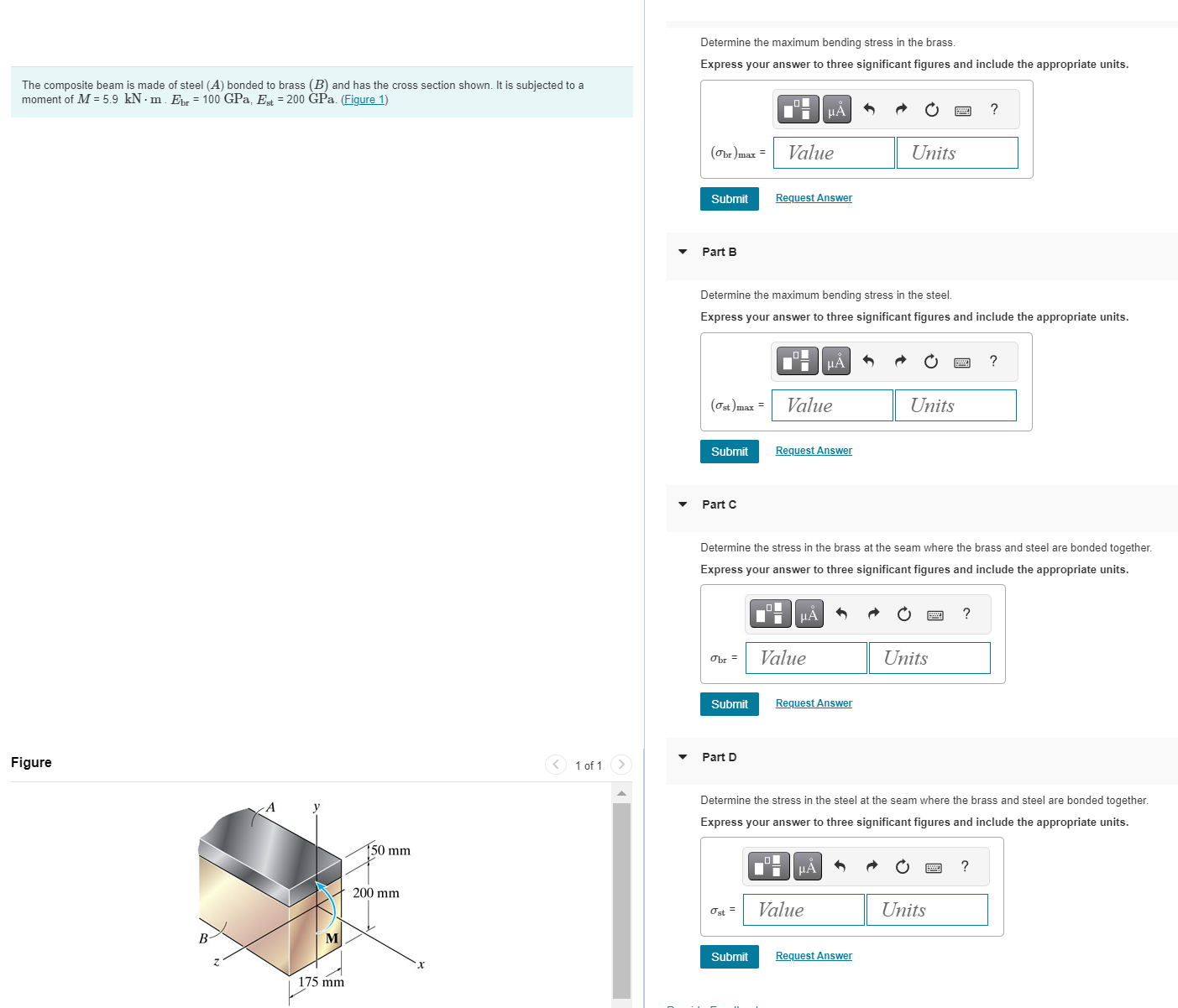The height and width of the screenshot is (1008, 1178).
Task: Open help in Part C toolbar
Action: (966, 614)
